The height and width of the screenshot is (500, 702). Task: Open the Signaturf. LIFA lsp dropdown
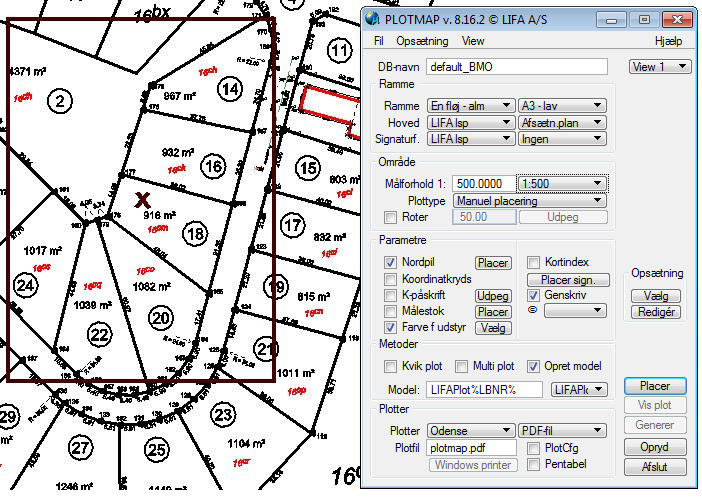tap(471, 139)
